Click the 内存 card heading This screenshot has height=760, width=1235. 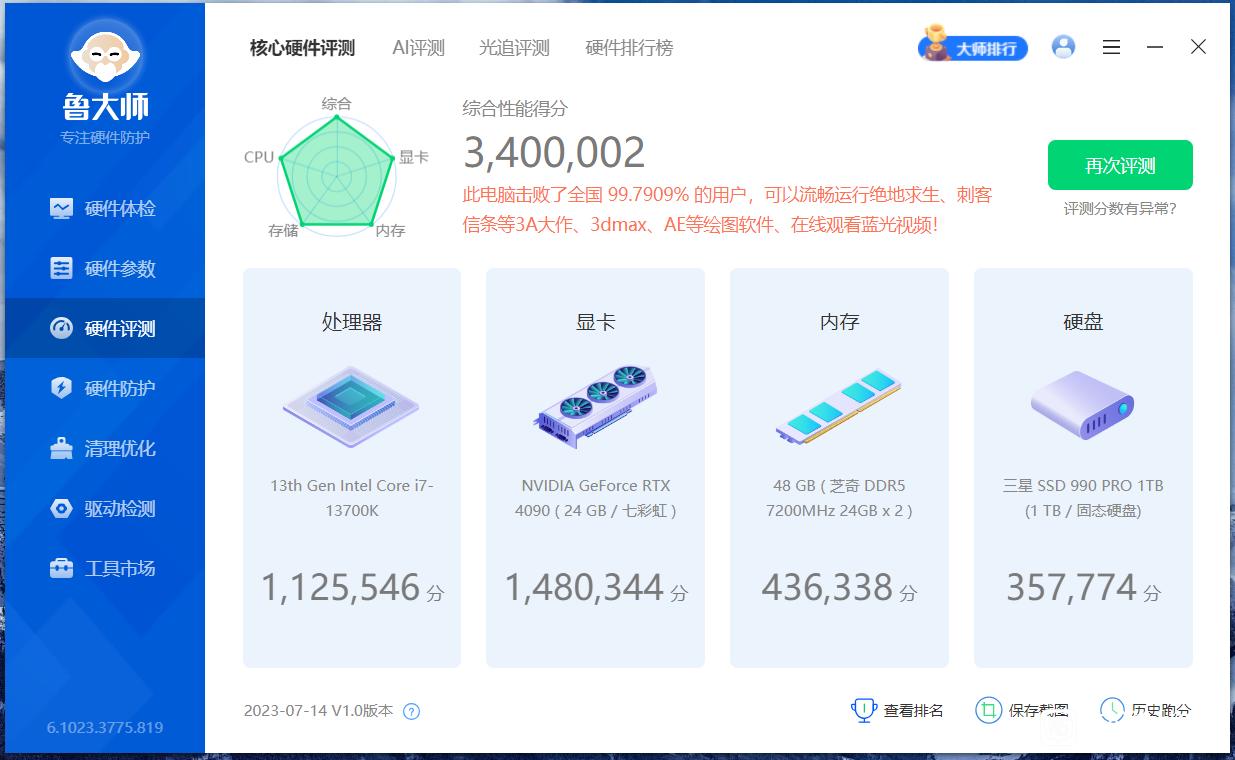pos(838,322)
